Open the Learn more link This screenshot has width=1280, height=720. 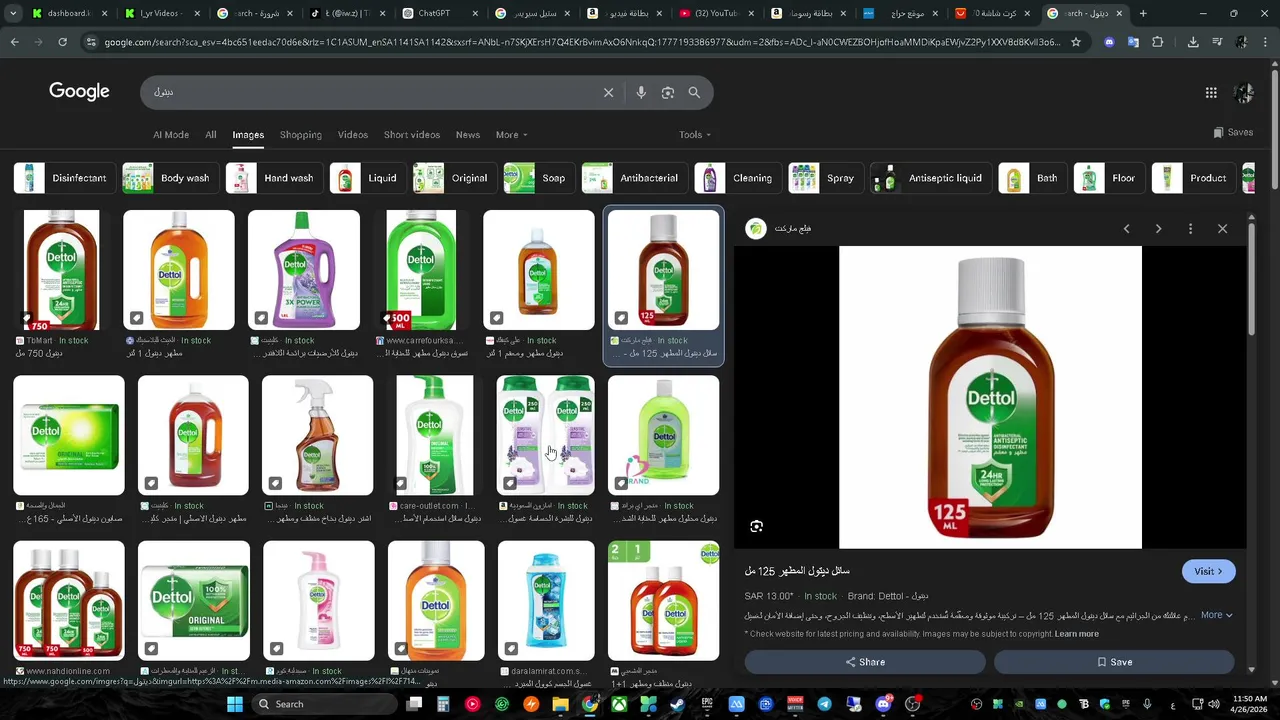click(x=1076, y=634)
